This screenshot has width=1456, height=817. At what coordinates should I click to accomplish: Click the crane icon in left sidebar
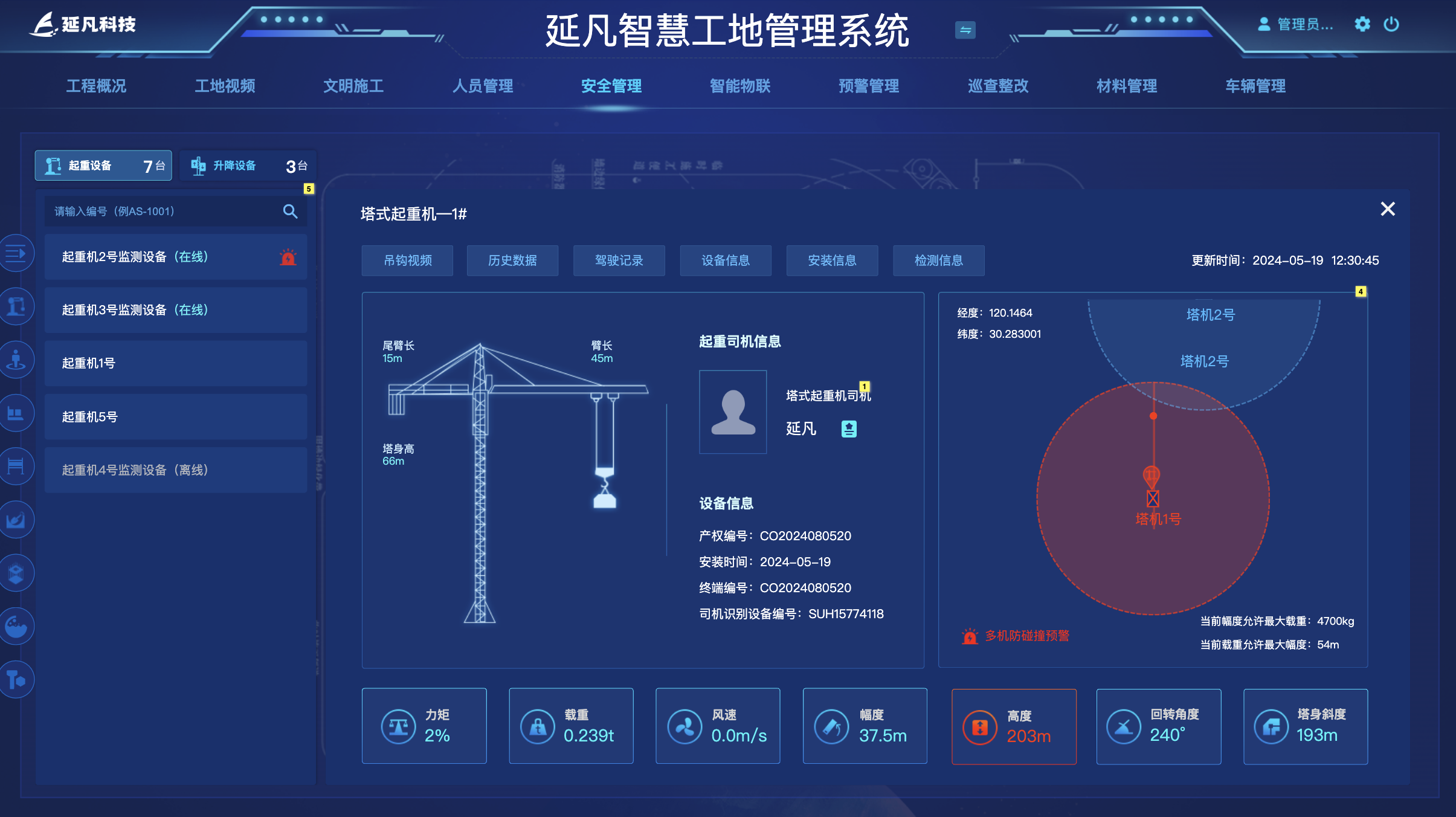[16, 306]
